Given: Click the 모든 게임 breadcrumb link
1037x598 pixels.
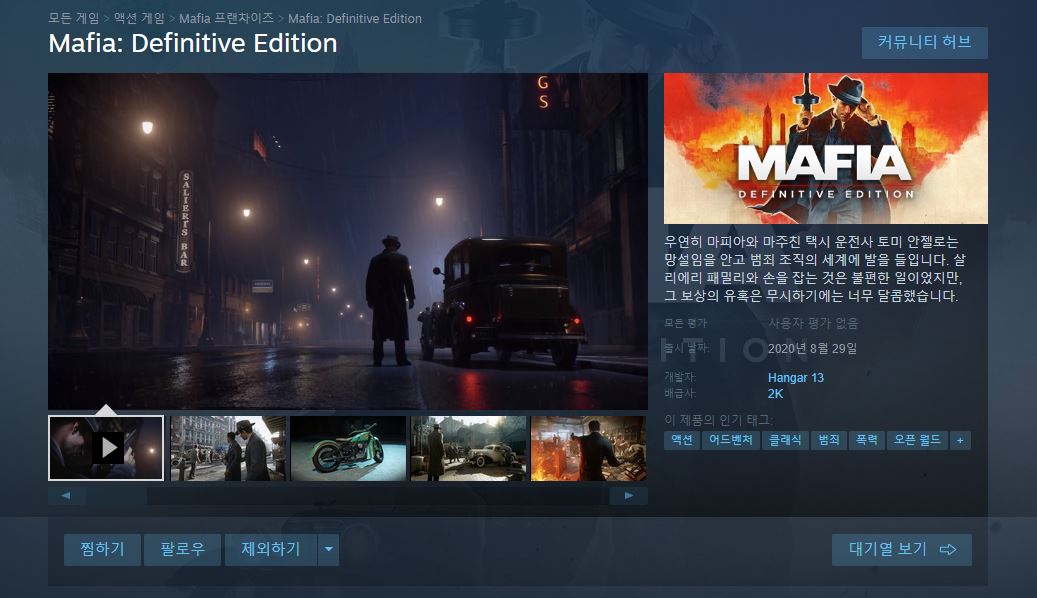Looking at the screenshot, I should click(x=73, y=19).
